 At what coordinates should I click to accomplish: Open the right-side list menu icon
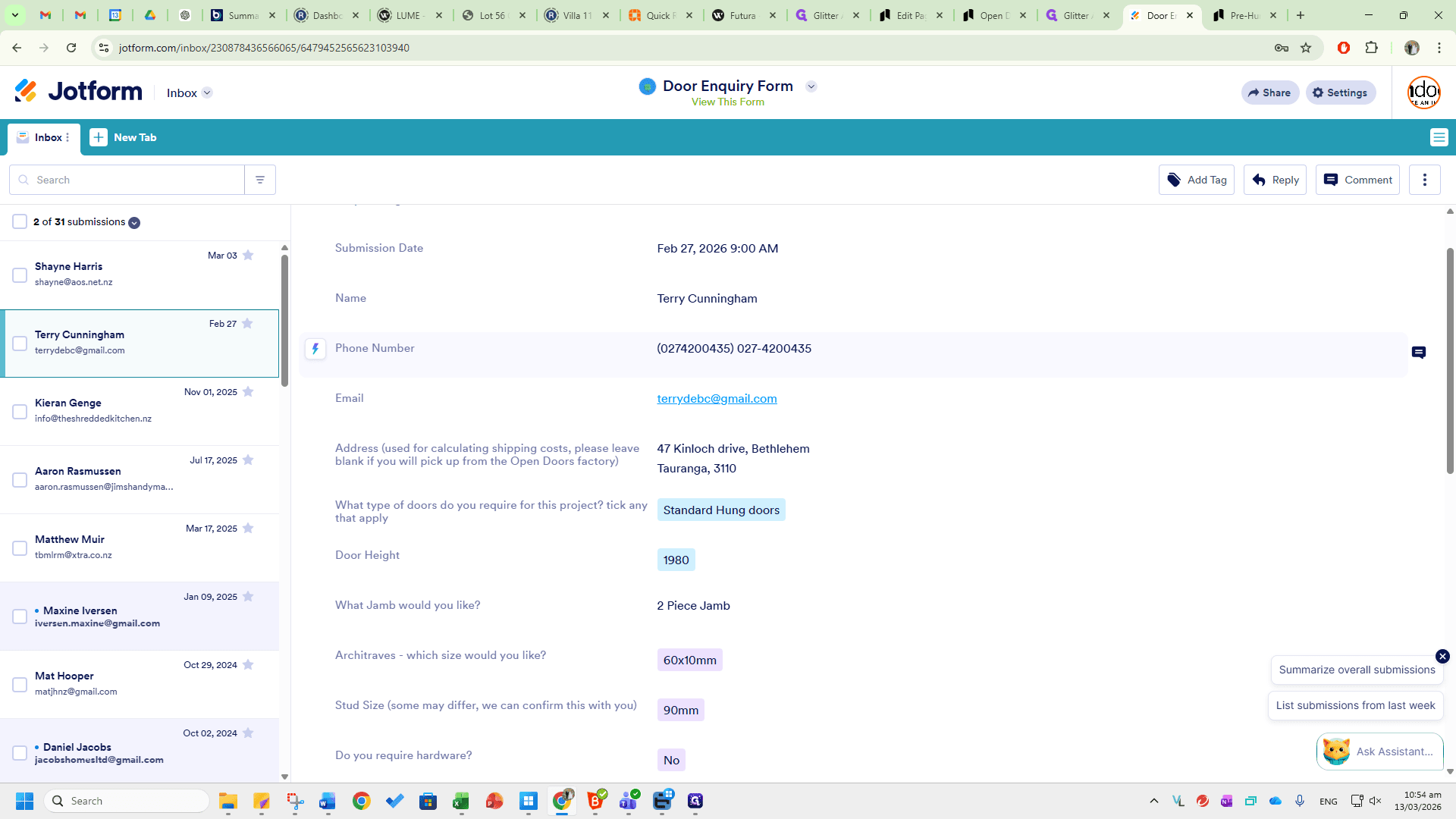tap(1439, 137)
